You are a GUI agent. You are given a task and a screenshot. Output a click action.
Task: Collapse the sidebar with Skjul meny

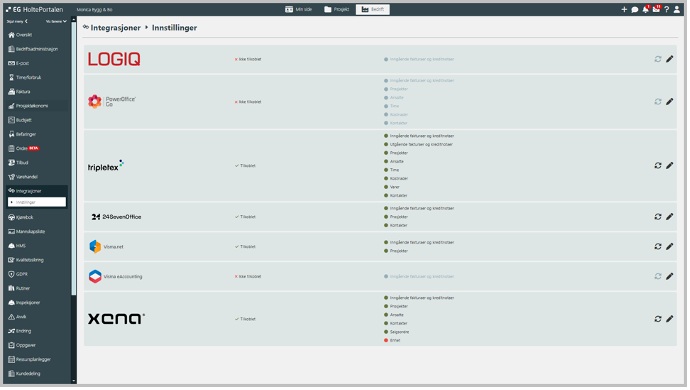pos(17,21)
